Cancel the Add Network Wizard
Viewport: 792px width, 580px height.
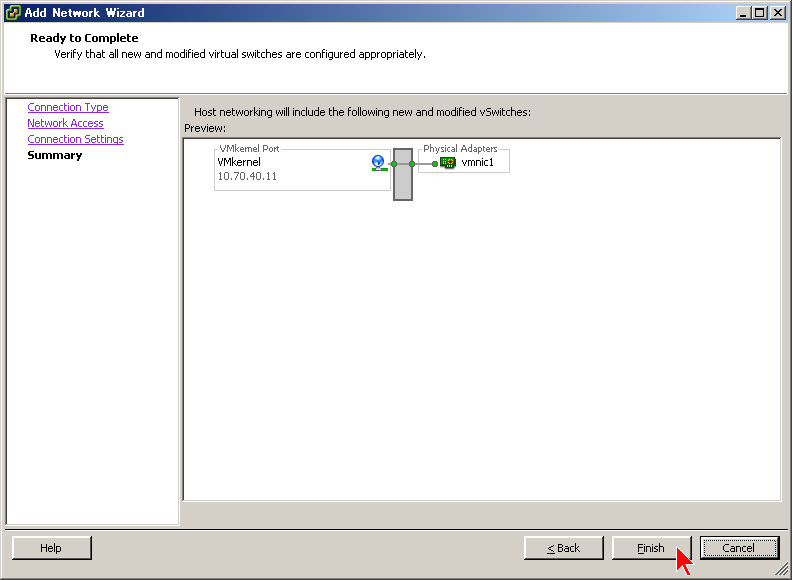click(739, 548)
